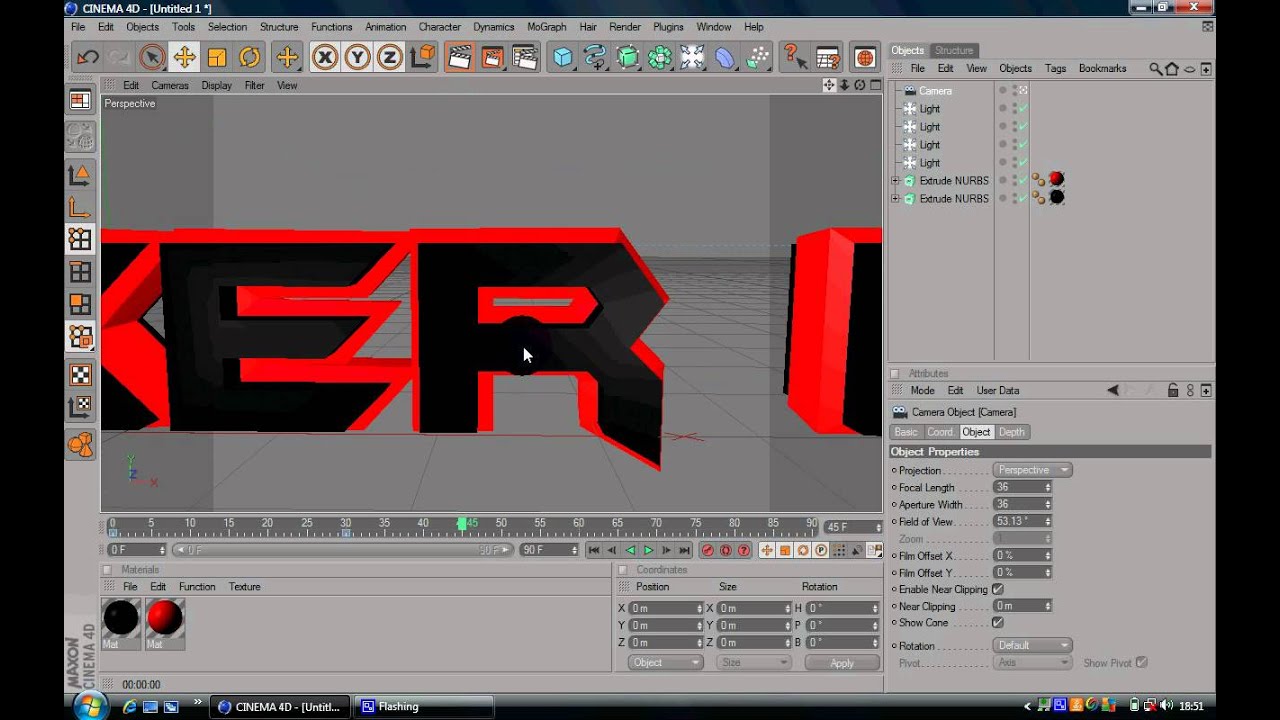Click the Record keyframe button
Viewport: 1280px width, 720px height.
(708, 550)
